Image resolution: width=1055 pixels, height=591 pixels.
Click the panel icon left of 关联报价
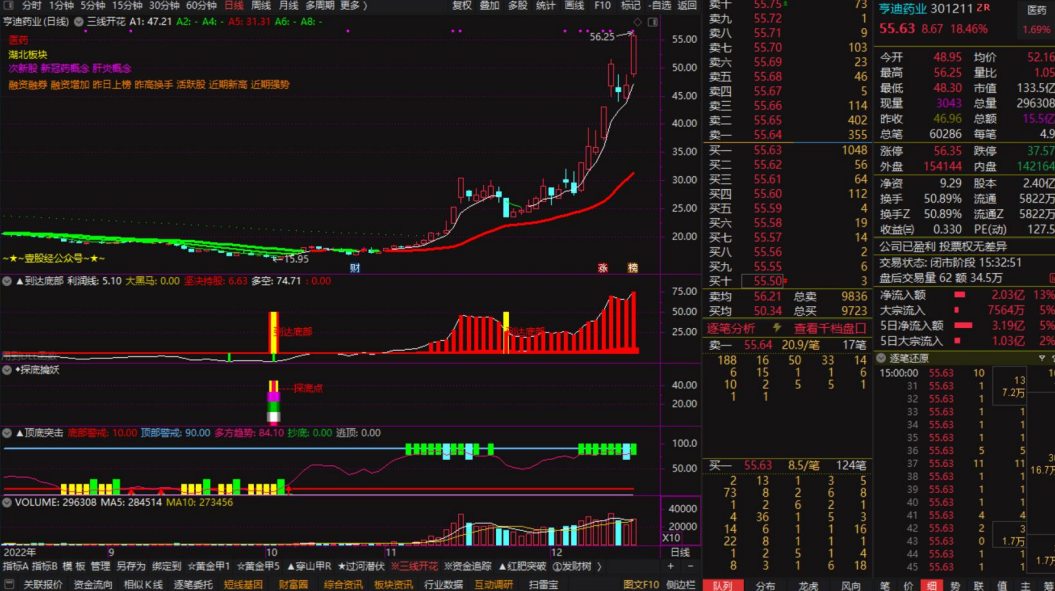9,584
